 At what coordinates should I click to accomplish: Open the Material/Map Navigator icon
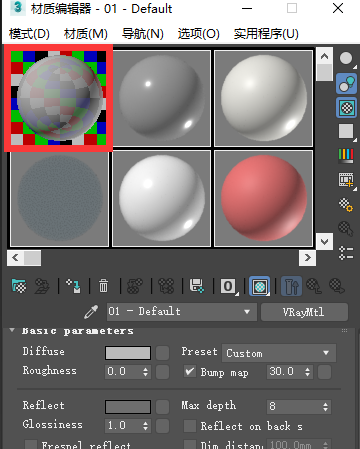[x=346, y=253]
